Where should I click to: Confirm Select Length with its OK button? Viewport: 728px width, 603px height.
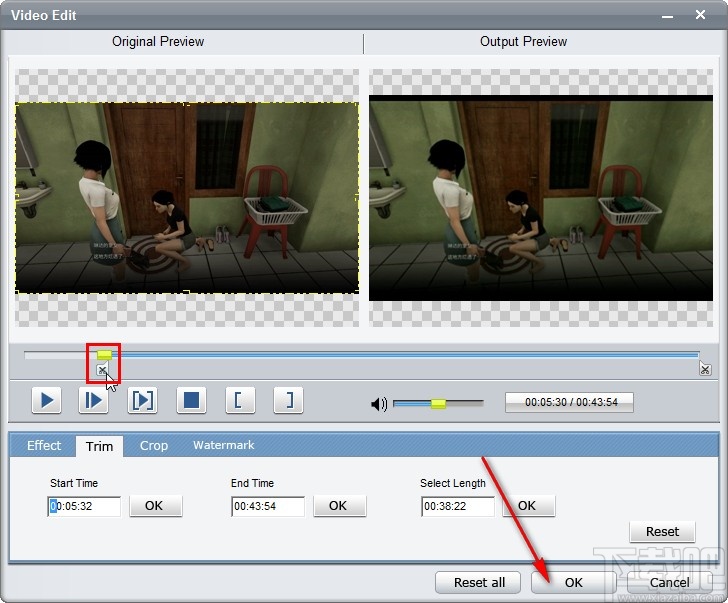529,506
